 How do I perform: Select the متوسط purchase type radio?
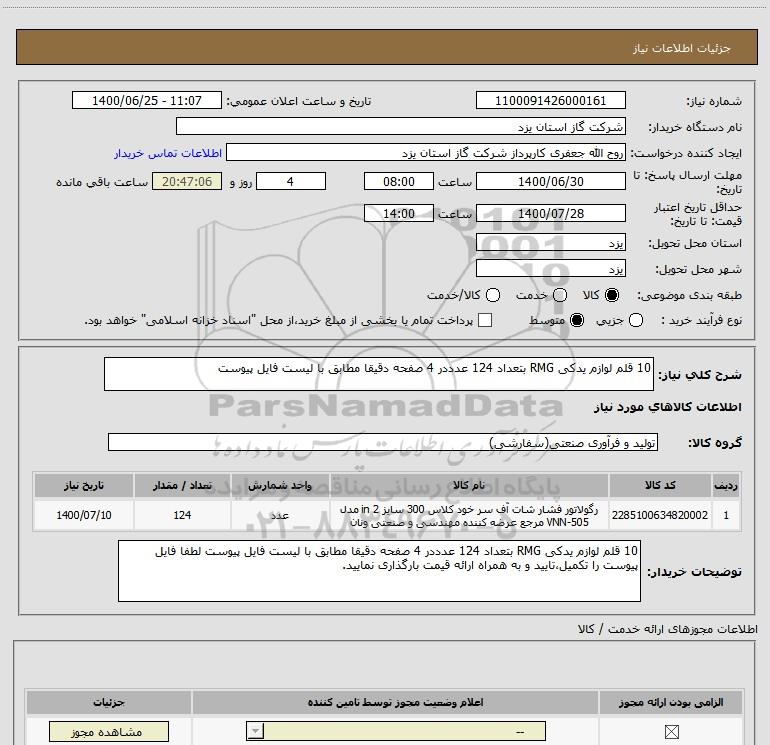[577, 320]
